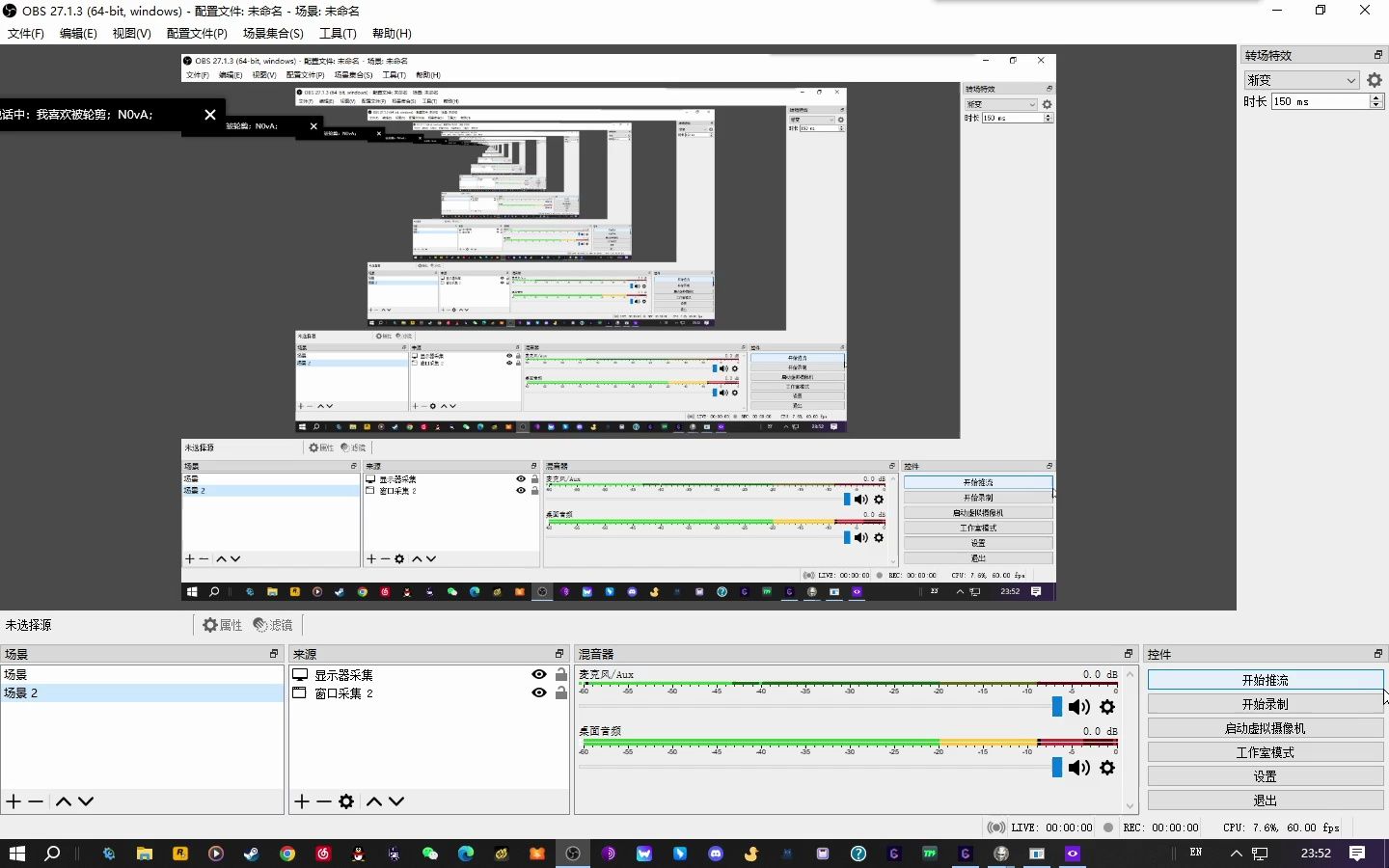The width and height of the screenshot is (1389, 868).
Task: Pop out the 控件 dock panel
Action: 1378,654
